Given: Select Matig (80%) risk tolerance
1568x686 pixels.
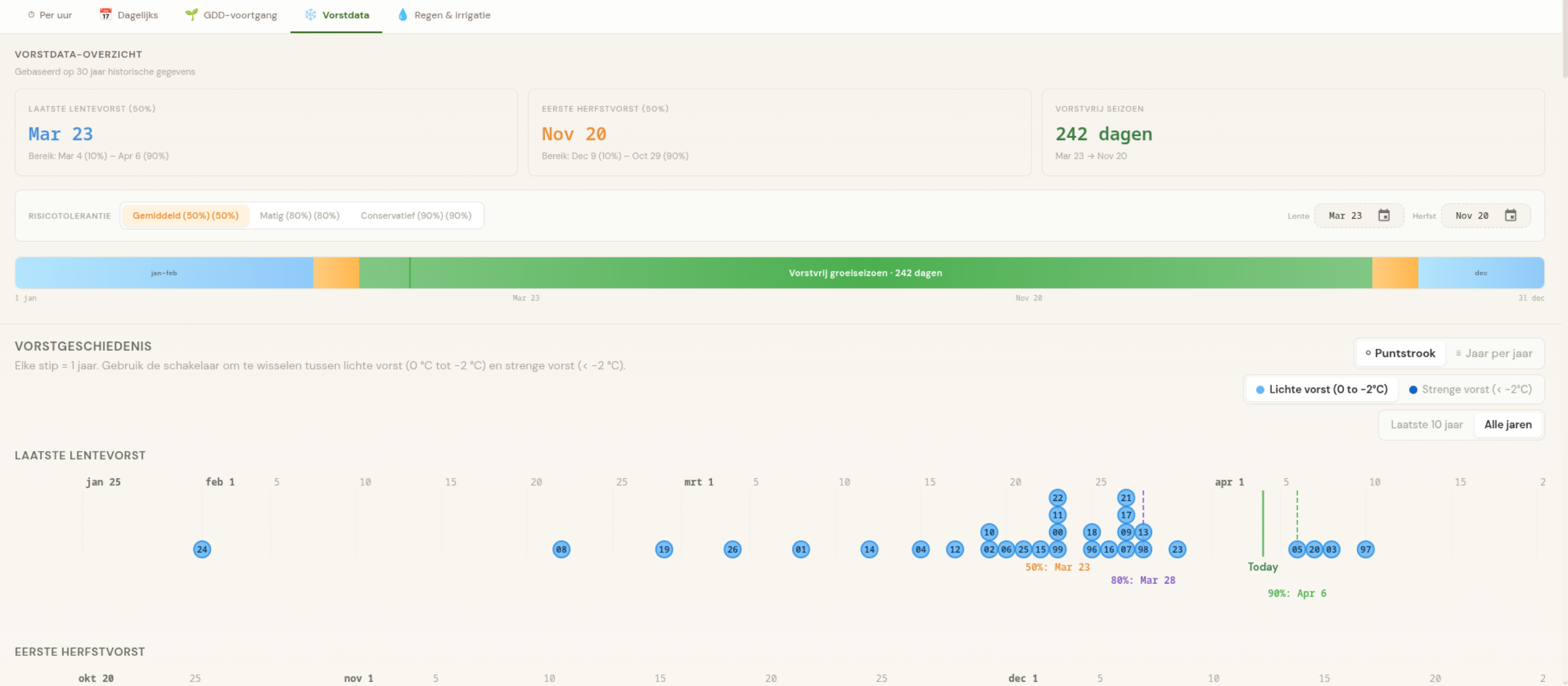Looking at the screenshot, I should click(299, 216).
